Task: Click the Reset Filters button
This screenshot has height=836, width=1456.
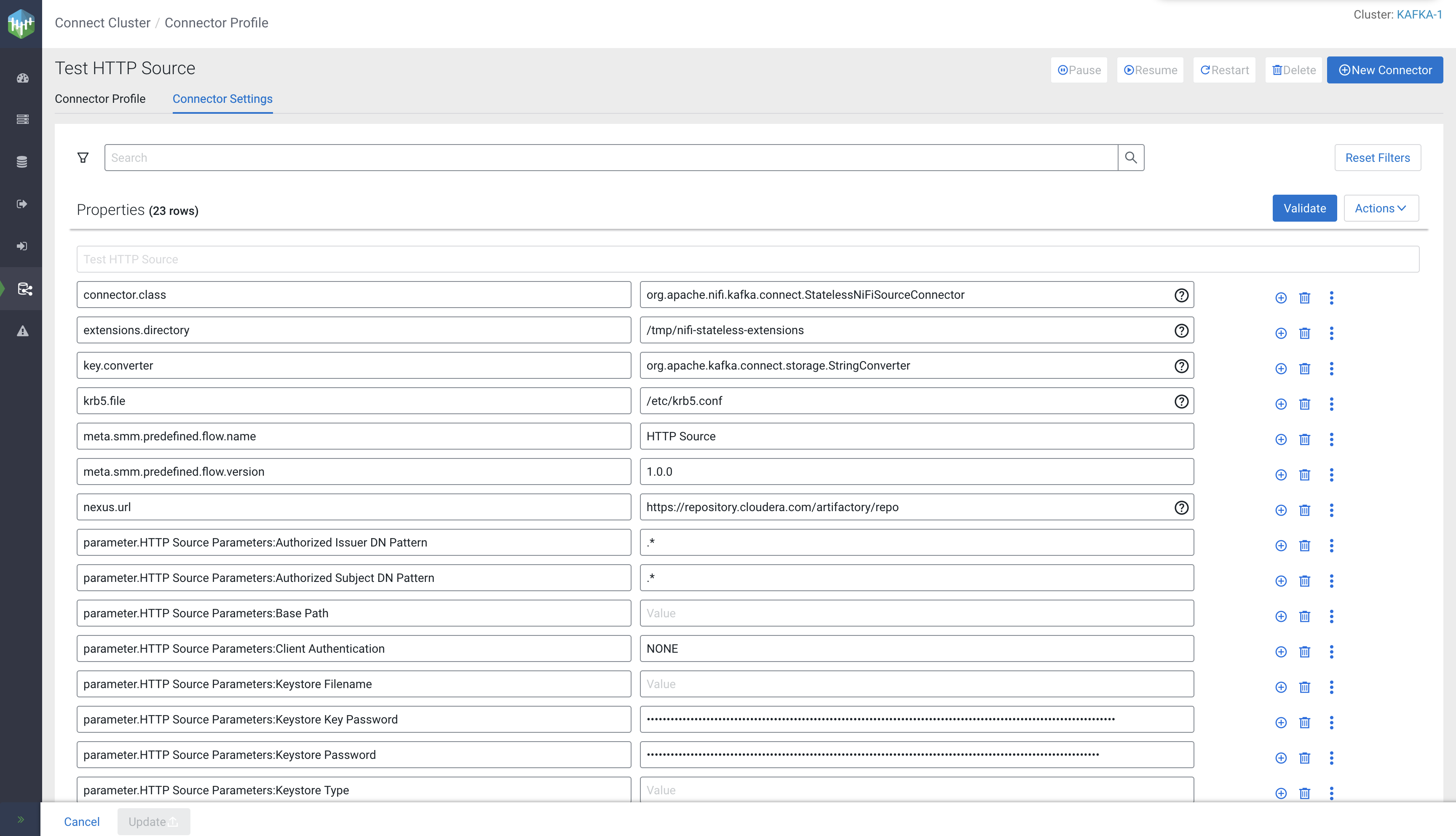Action: click(x=1377, y=158)
